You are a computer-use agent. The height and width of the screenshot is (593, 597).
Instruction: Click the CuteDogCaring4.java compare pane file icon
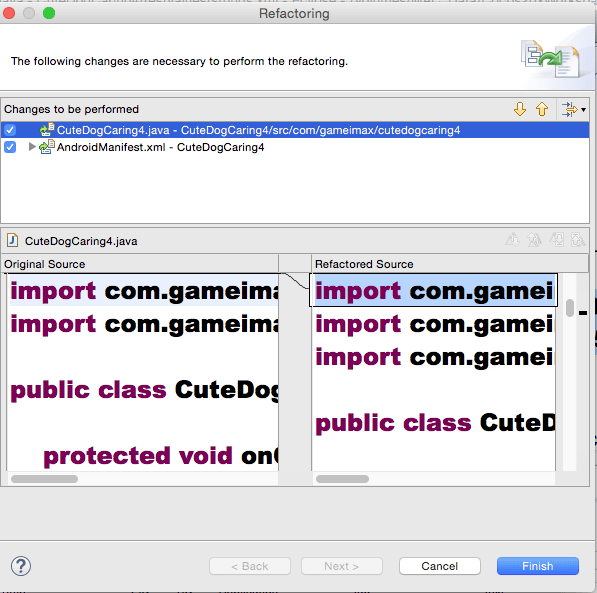pyautogui.click(x=13, y=240)
